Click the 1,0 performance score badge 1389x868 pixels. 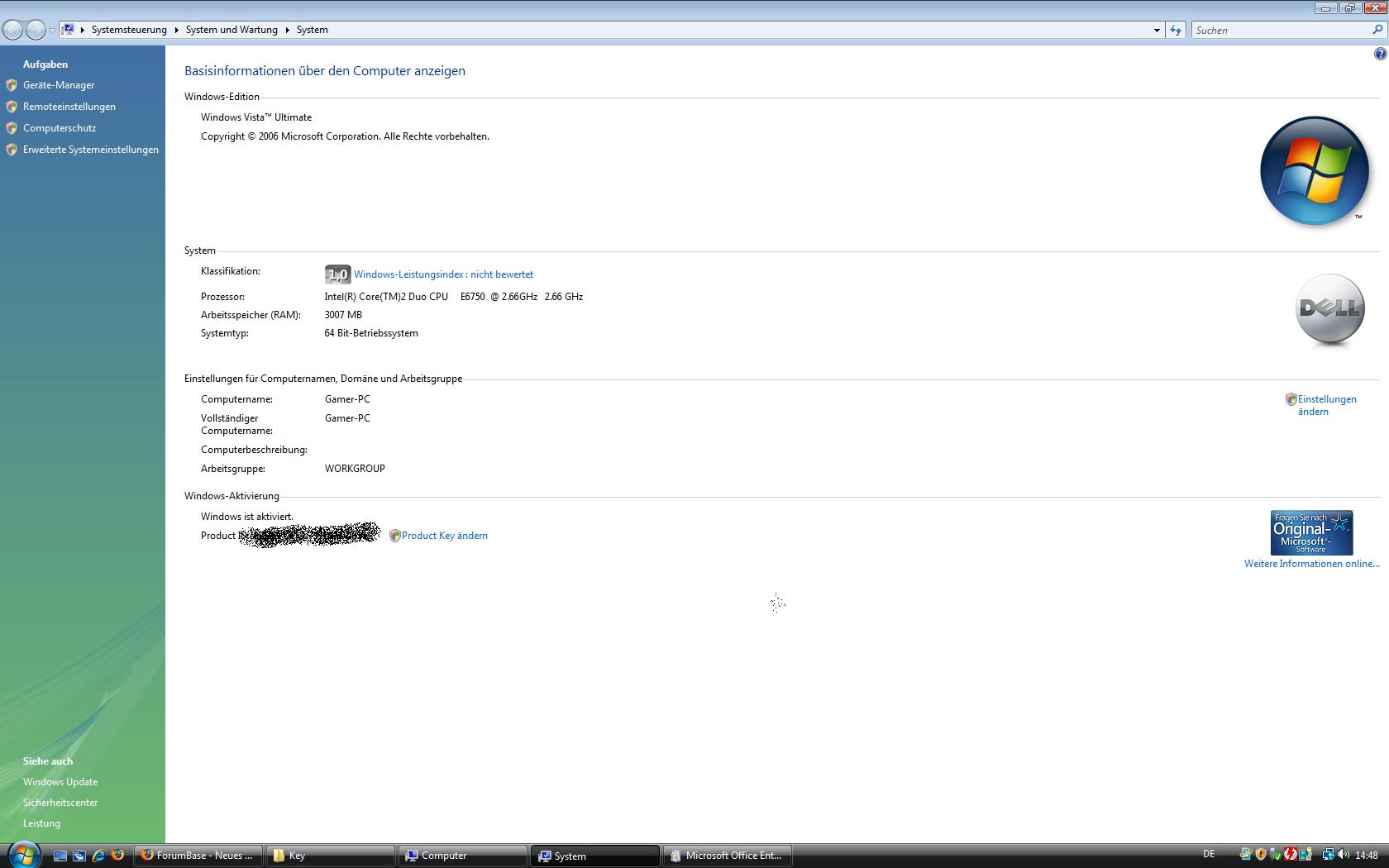point(337,274)
